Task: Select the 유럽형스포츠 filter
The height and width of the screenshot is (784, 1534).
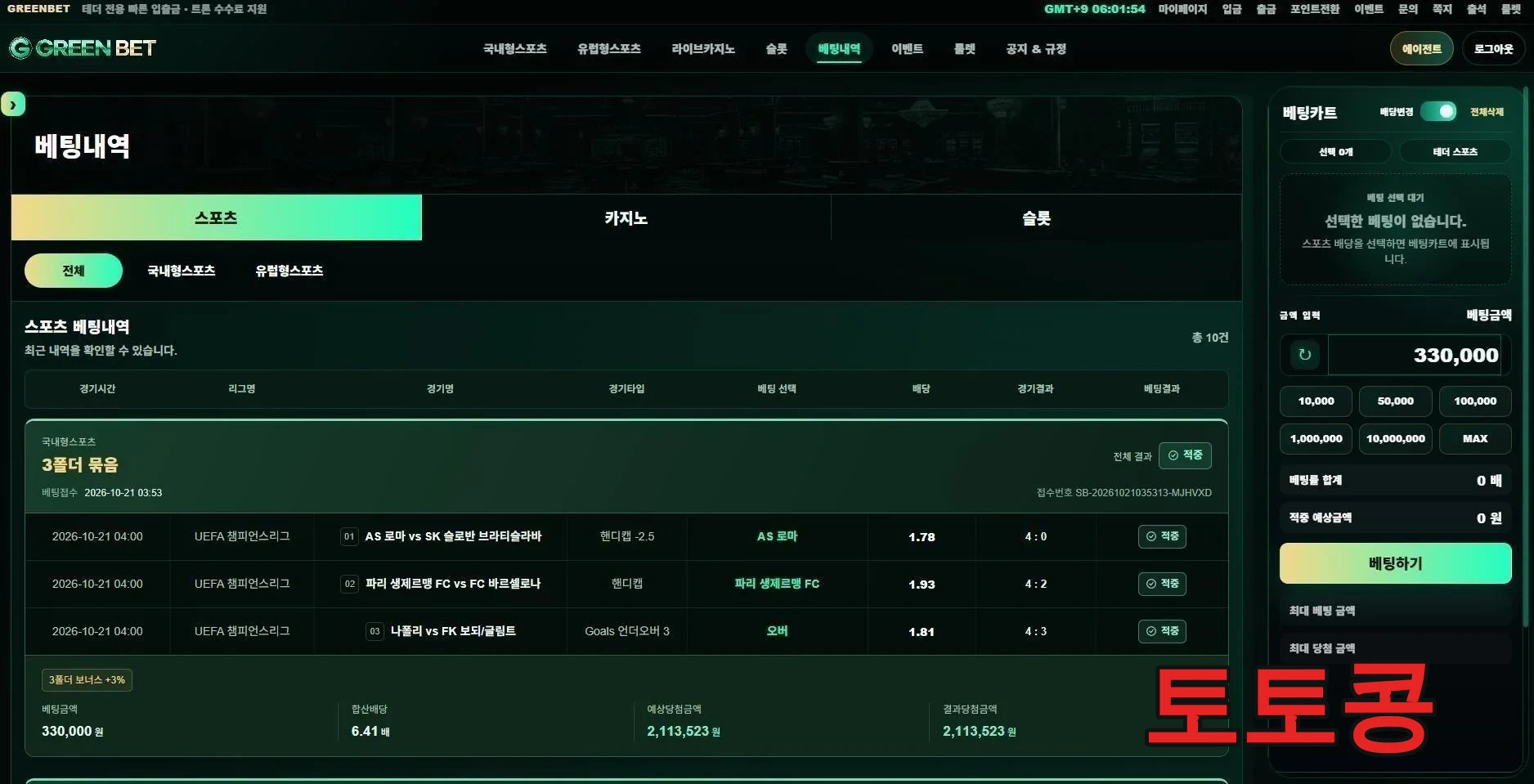Action: click(x=289, y=271)
